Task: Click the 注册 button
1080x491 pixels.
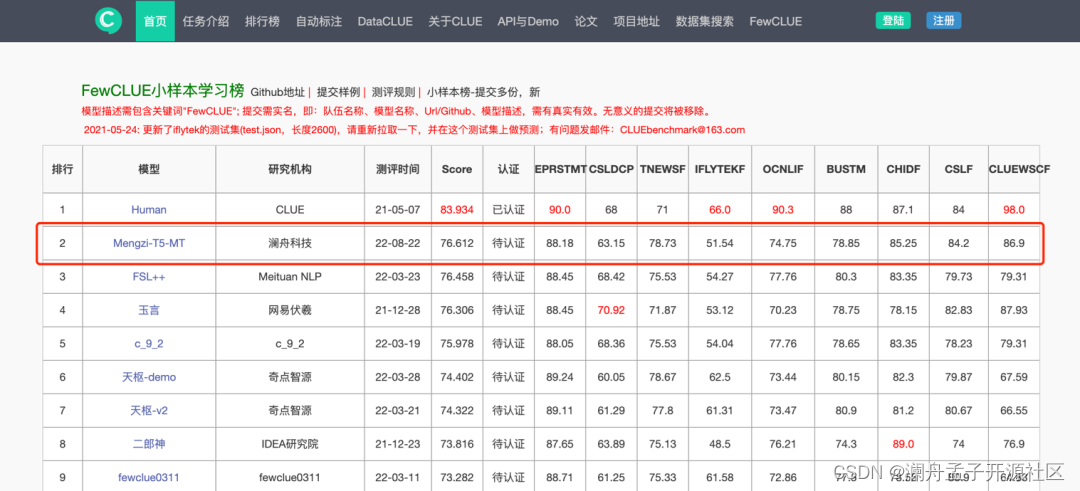Action: tap(944, 21)
